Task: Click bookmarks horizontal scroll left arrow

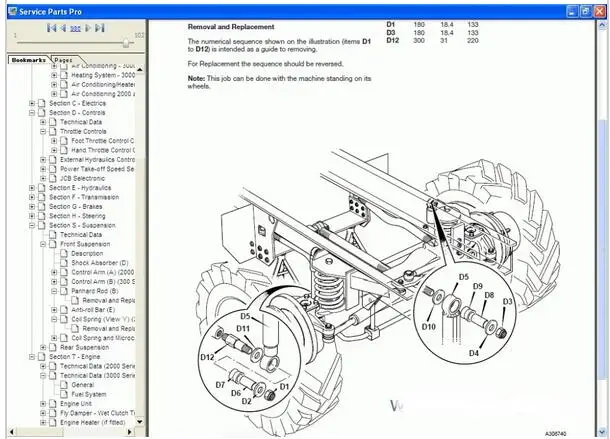Action: pos(12,432)
